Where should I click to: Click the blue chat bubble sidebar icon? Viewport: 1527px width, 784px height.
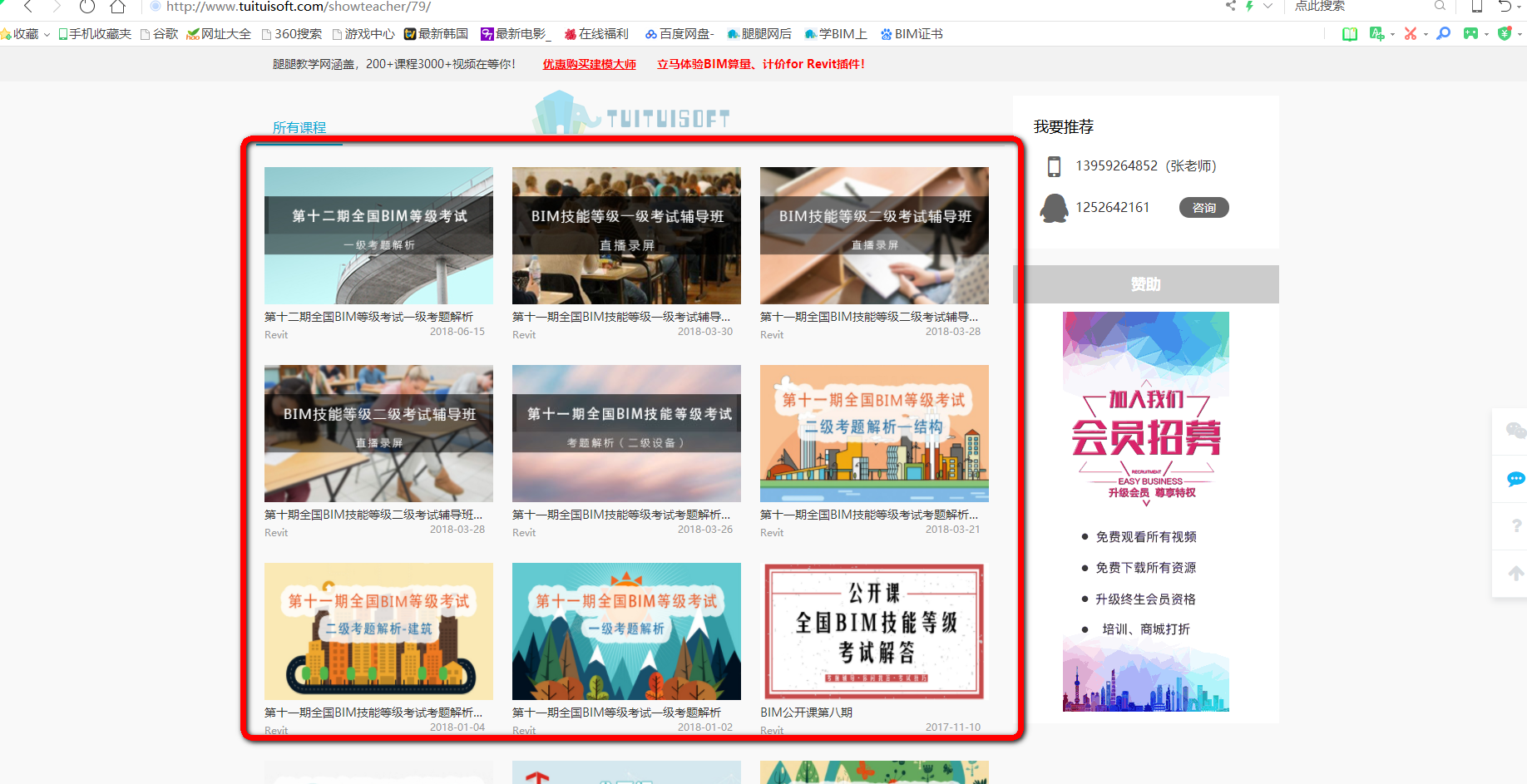pyautogui.click(x=1515, y=479)
